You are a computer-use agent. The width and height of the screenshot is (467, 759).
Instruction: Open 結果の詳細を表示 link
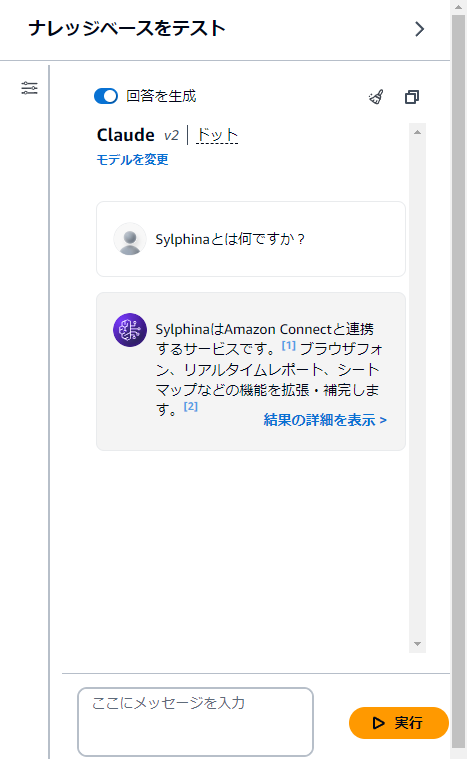point(325,420)
